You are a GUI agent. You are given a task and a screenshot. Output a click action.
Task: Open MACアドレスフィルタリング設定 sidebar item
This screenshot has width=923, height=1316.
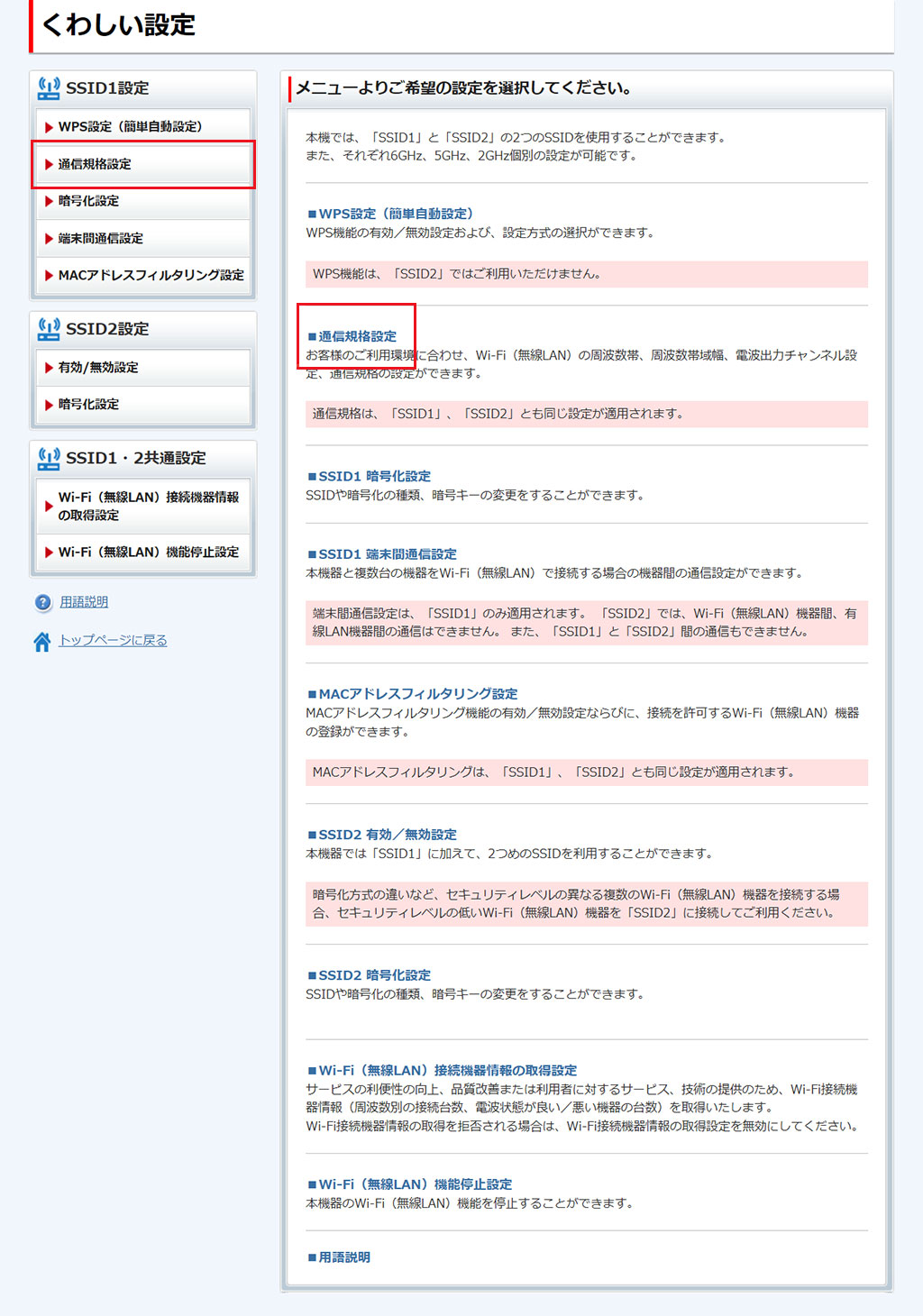(x=151, y=275)
